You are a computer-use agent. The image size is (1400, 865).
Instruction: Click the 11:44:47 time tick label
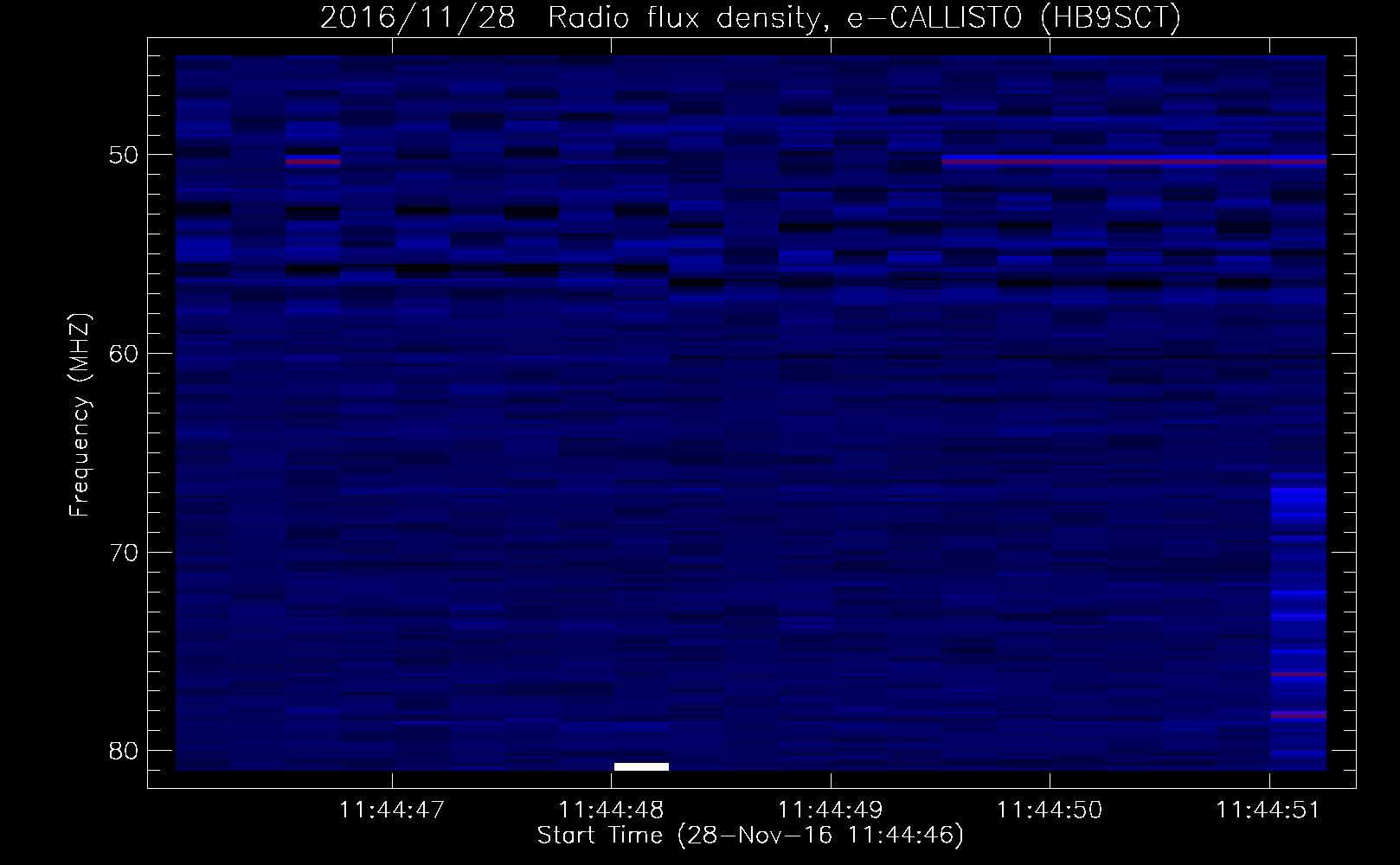pos(392,811)
